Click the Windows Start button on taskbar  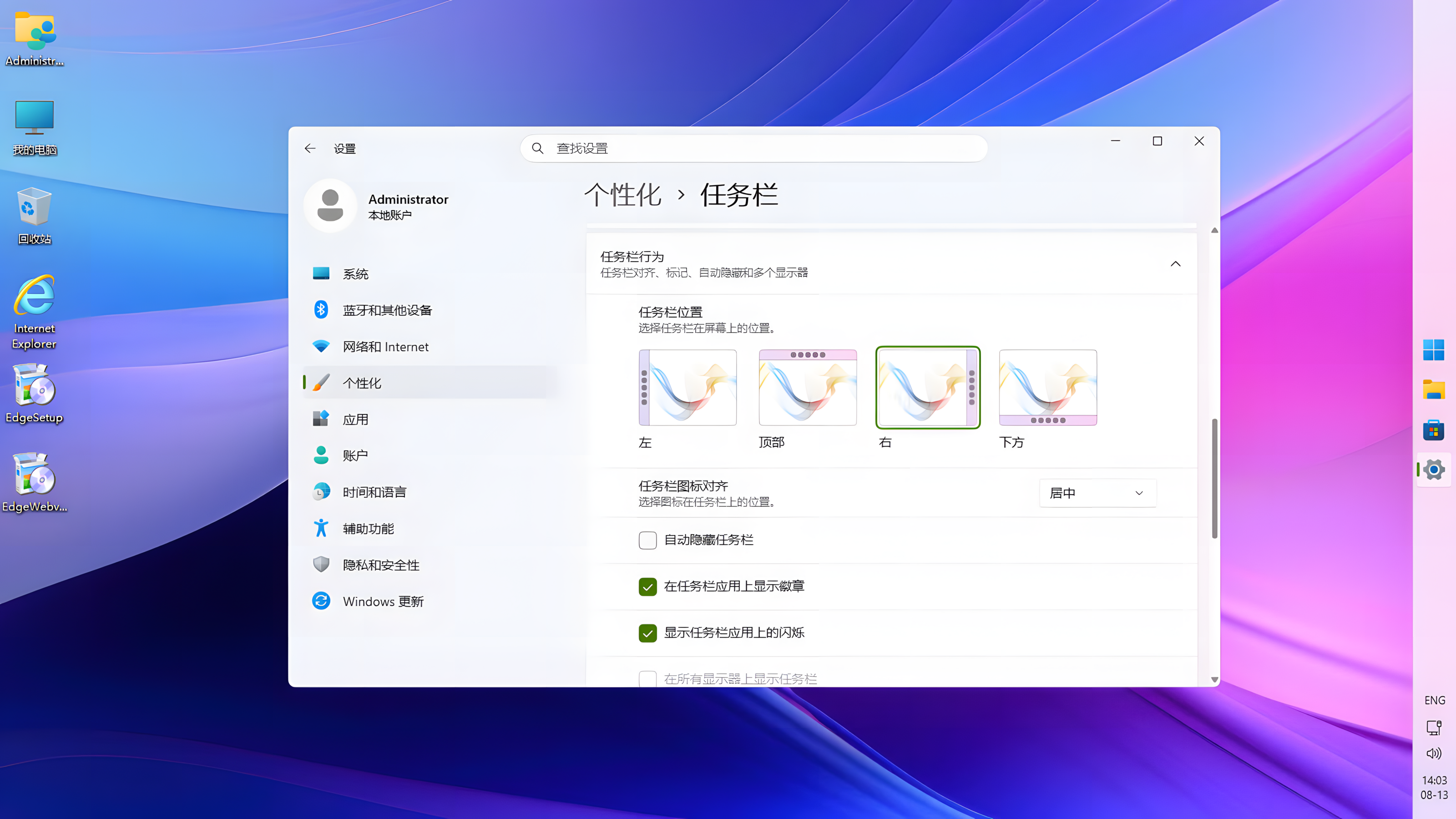(1433, 350)
